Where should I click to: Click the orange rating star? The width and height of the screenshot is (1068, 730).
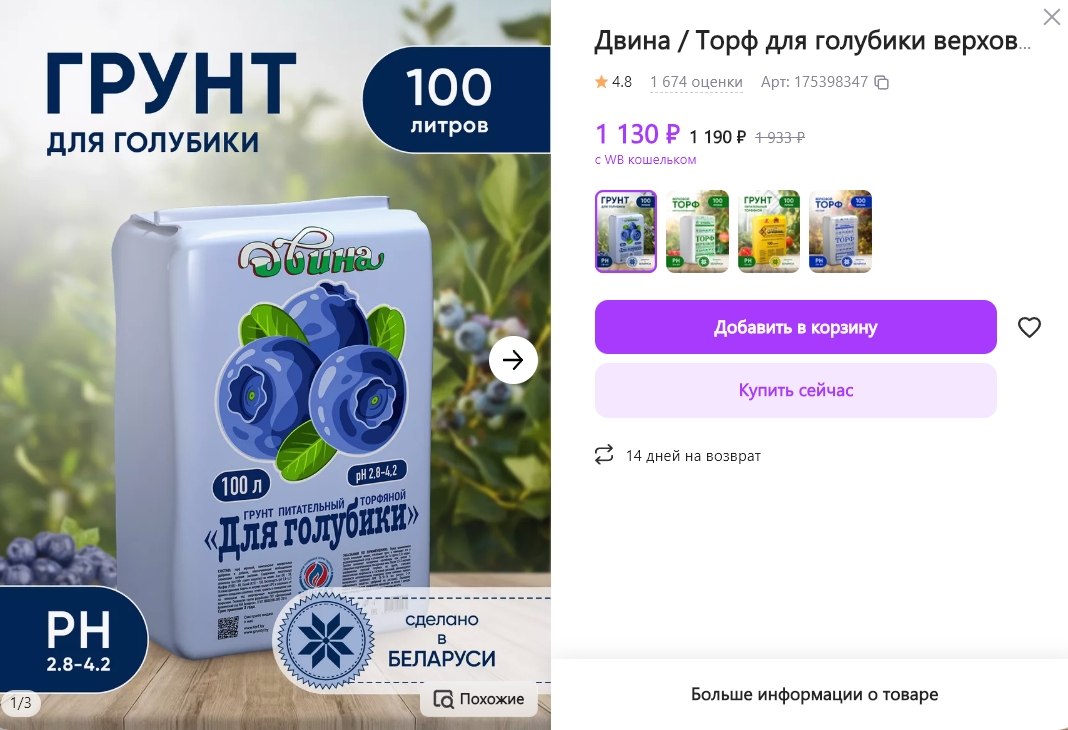click(x=601, y=82)
